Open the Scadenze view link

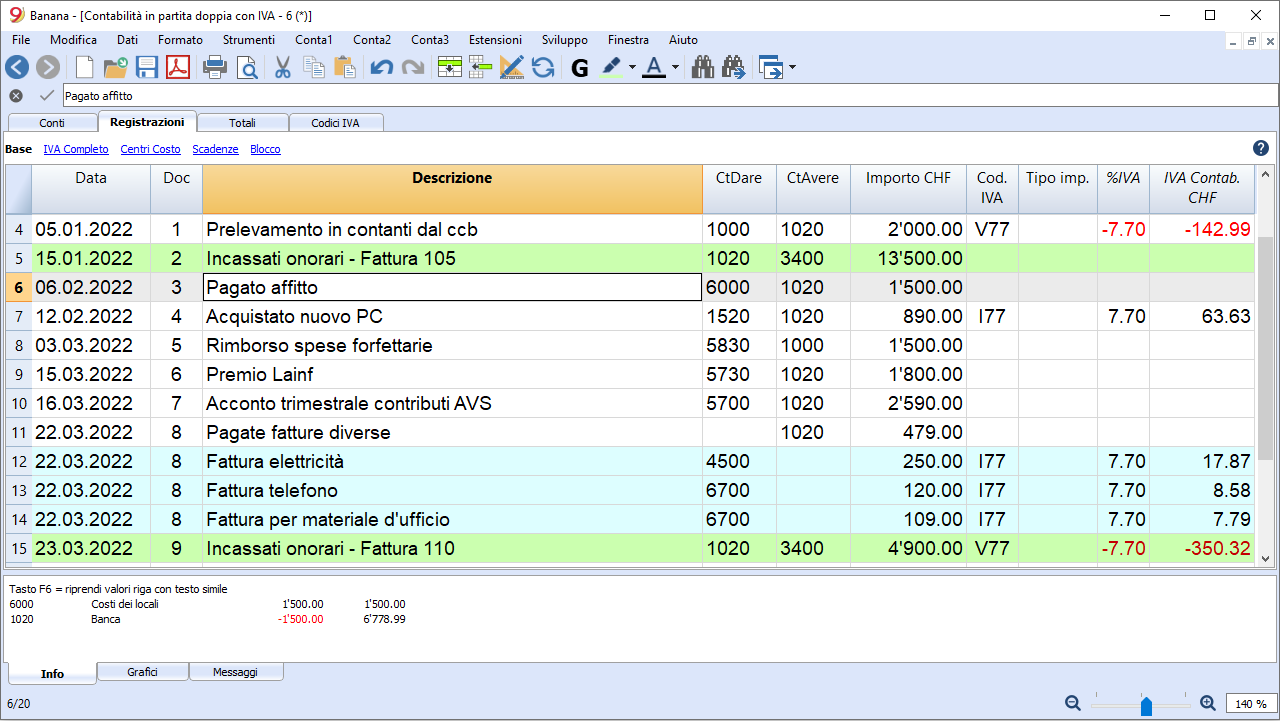coord(215,149)
